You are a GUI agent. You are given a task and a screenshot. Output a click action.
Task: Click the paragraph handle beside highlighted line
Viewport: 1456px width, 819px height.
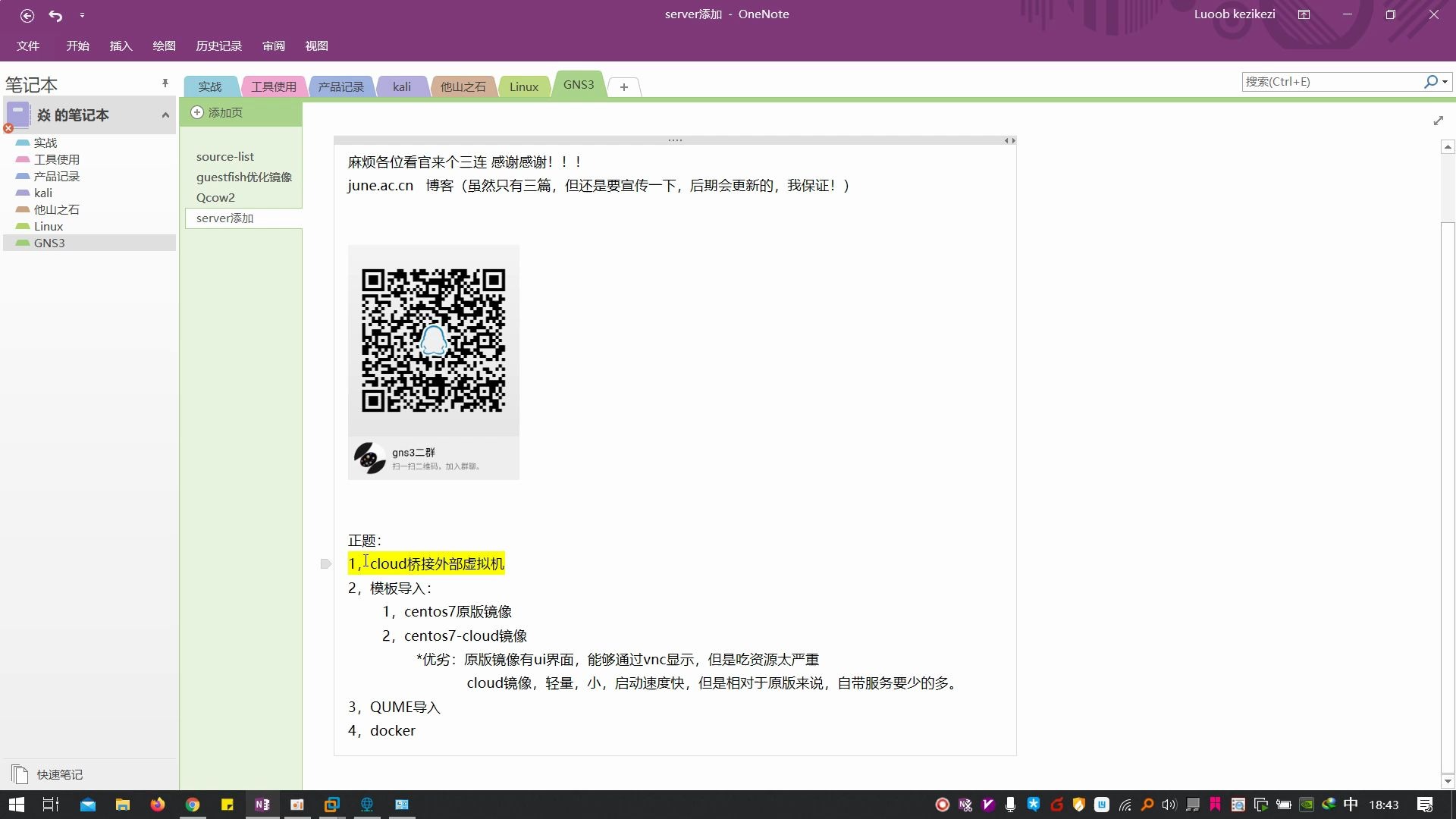pyautogui.click(x=326, y=563)
